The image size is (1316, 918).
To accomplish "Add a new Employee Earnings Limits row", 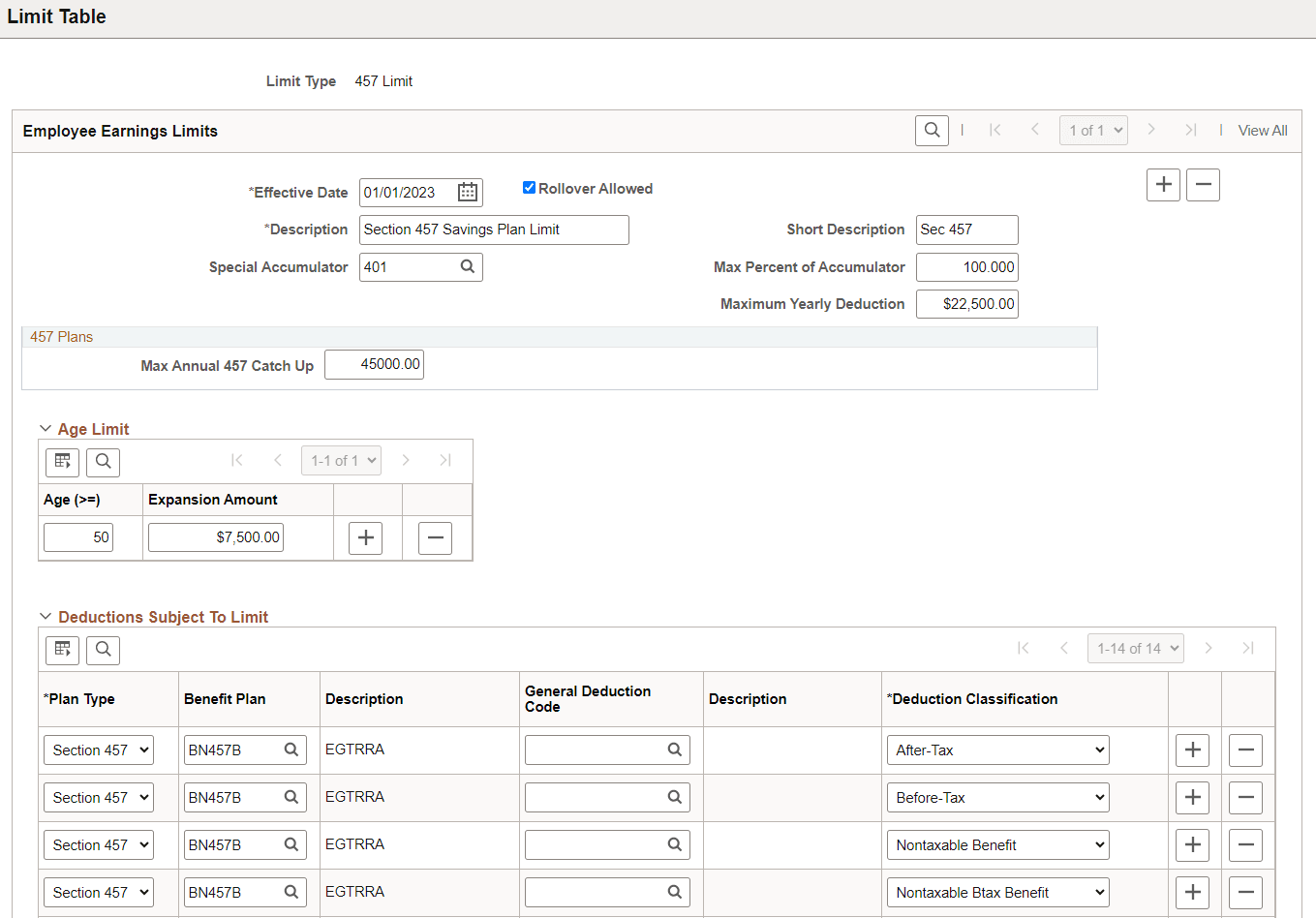I will [1163, 184].
